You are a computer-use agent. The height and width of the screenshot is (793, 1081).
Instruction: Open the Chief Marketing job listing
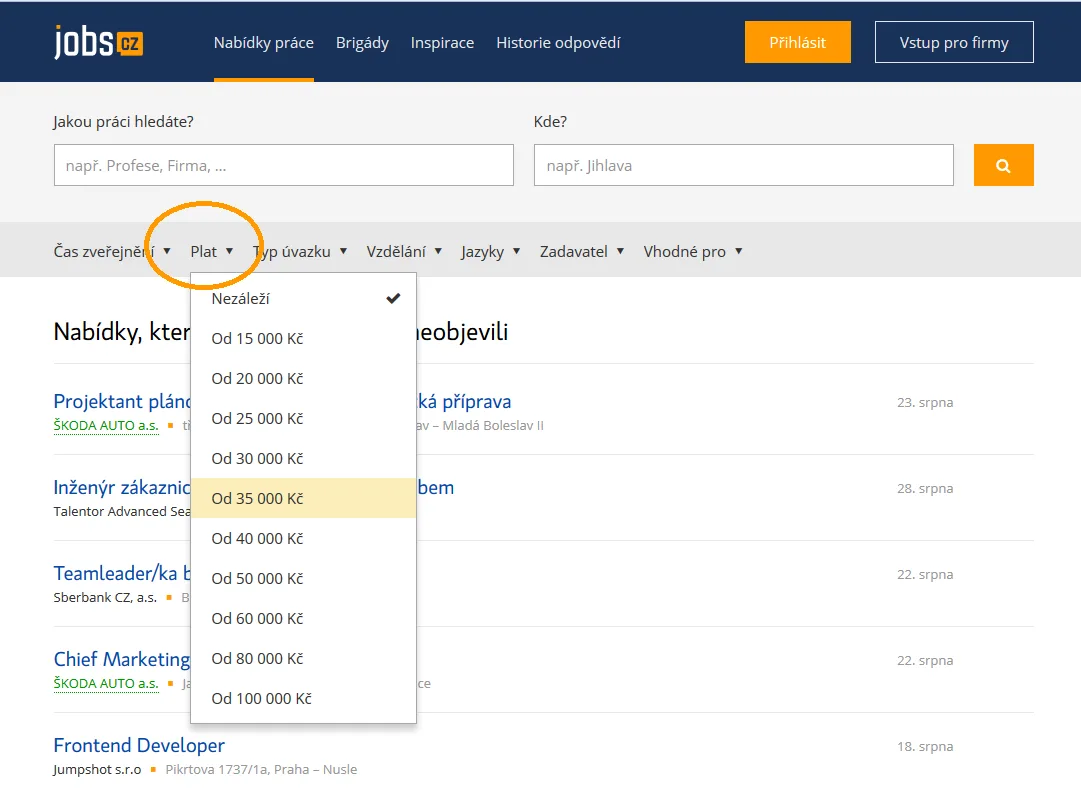pyautogui.click(x=122, y=659)
